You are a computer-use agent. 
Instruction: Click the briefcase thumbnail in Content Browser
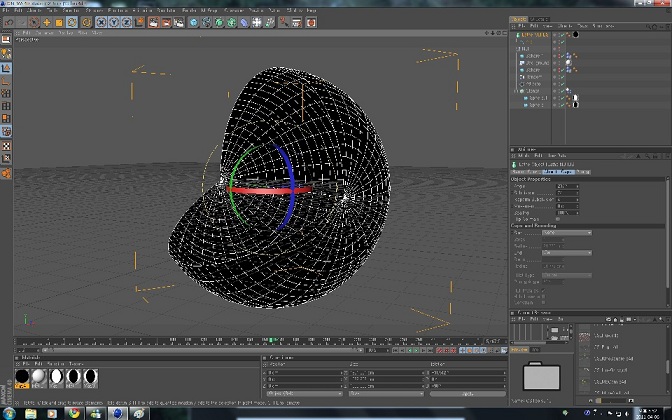[541, 376]
